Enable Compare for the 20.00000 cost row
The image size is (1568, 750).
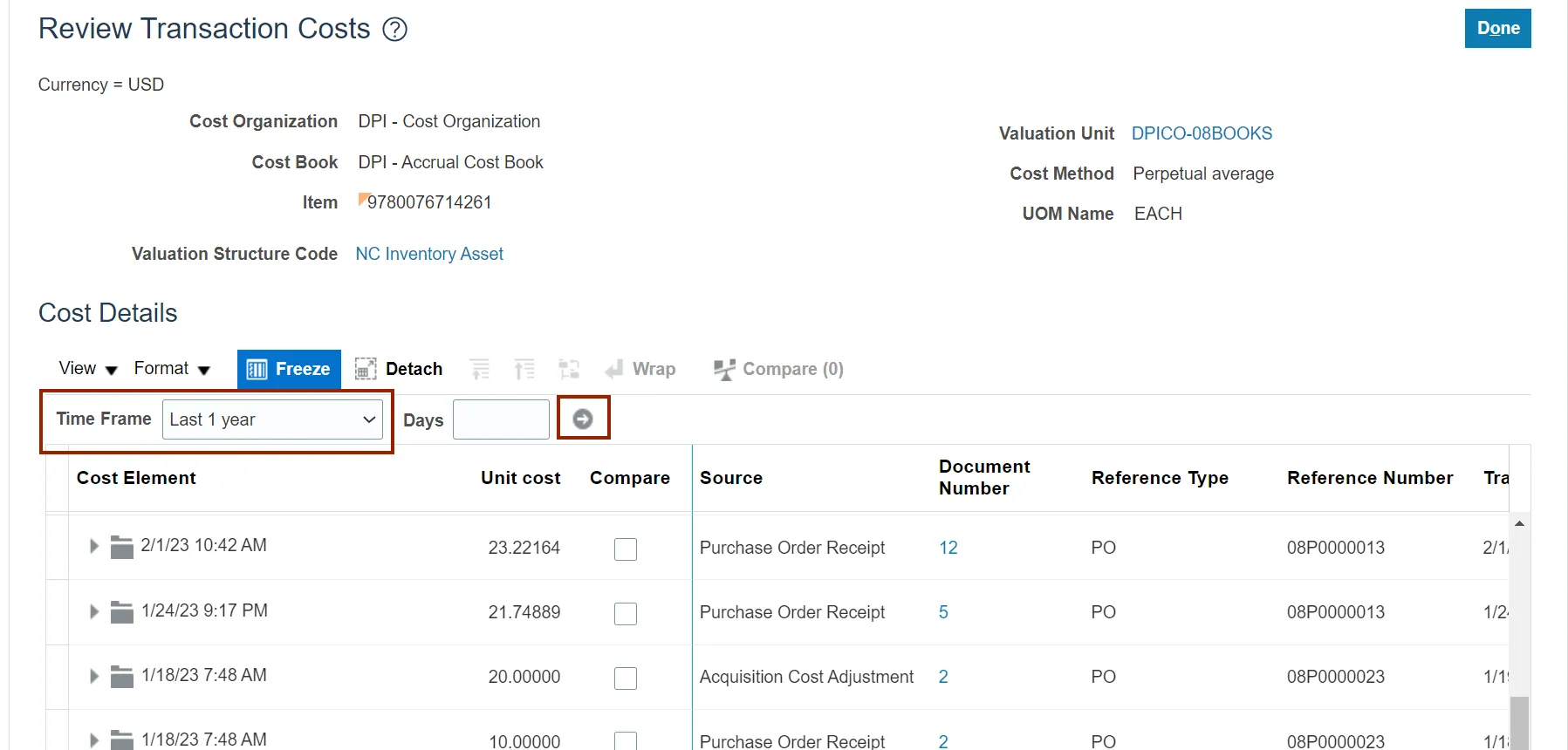pos(626,678)
